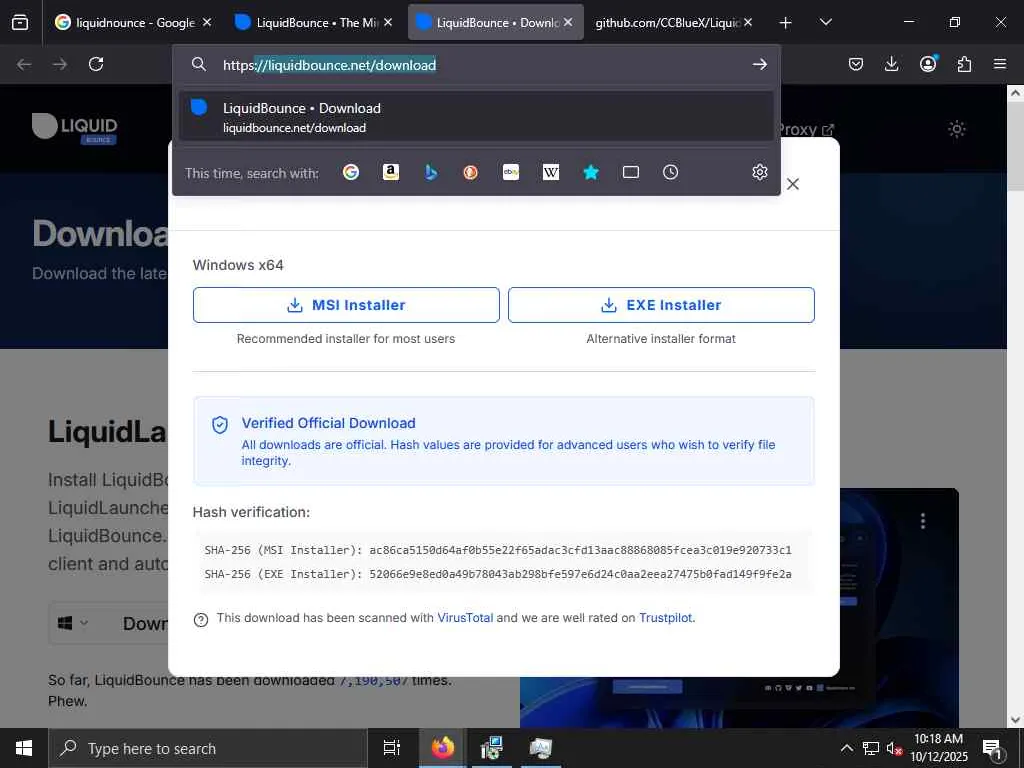The height and width of the screenshot is (768, 1024).
Task: Click the MSI Installer SHA-256 hash line
Action: tap(498, 550)
